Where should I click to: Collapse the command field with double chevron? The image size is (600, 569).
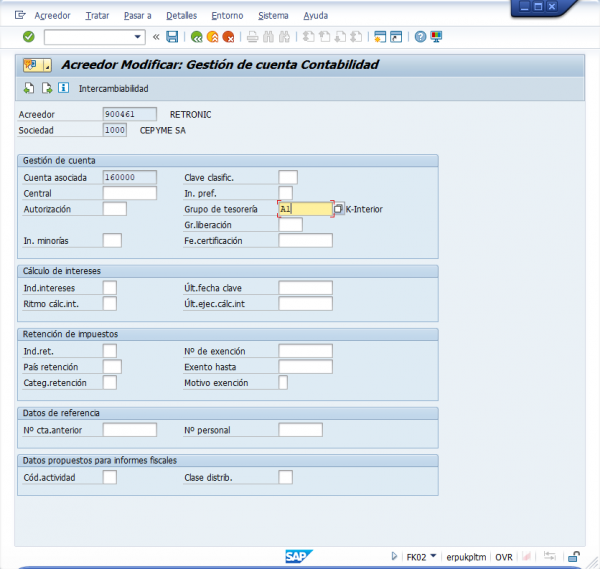pyautogui.click(x=156, y=37)
